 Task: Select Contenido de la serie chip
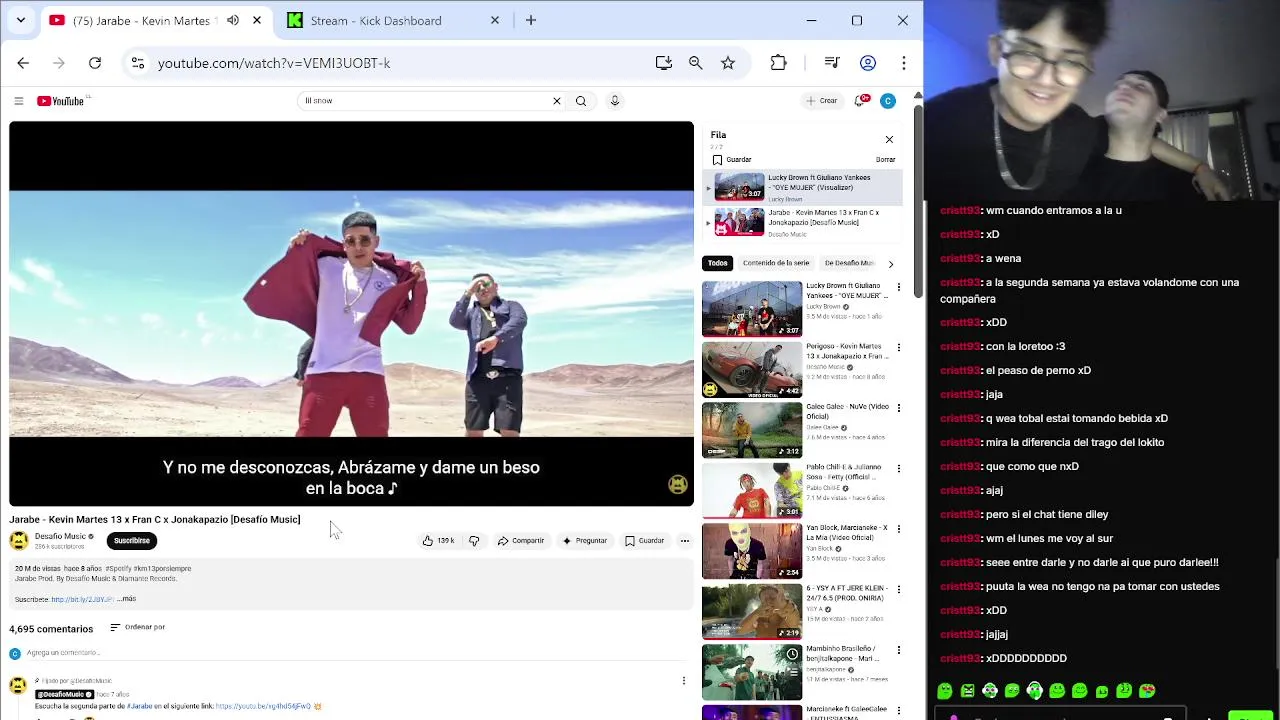click(776, 263)
